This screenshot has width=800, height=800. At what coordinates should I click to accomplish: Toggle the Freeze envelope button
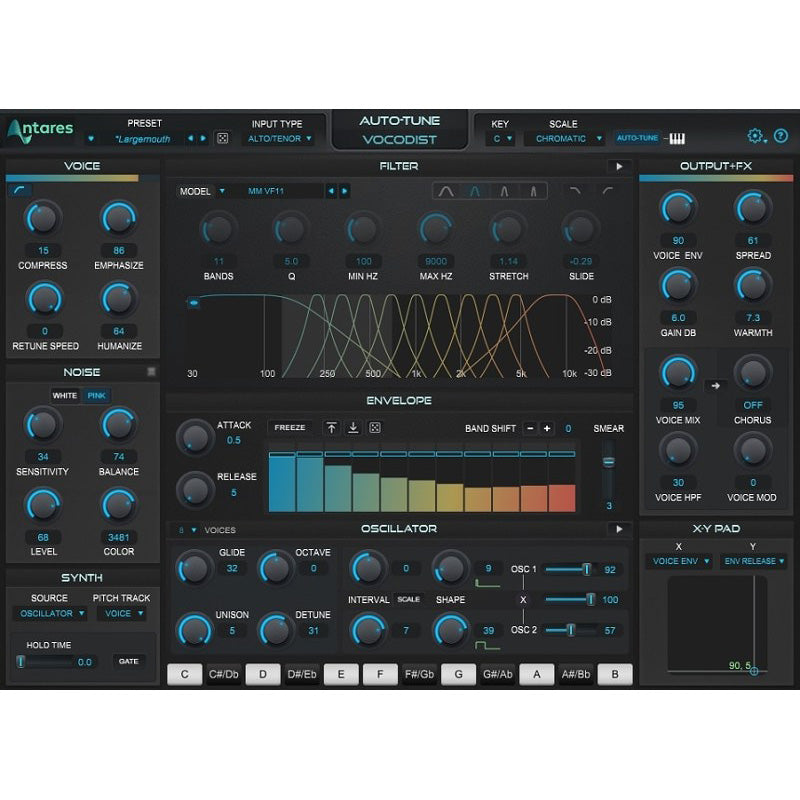(x=290, y=428)
